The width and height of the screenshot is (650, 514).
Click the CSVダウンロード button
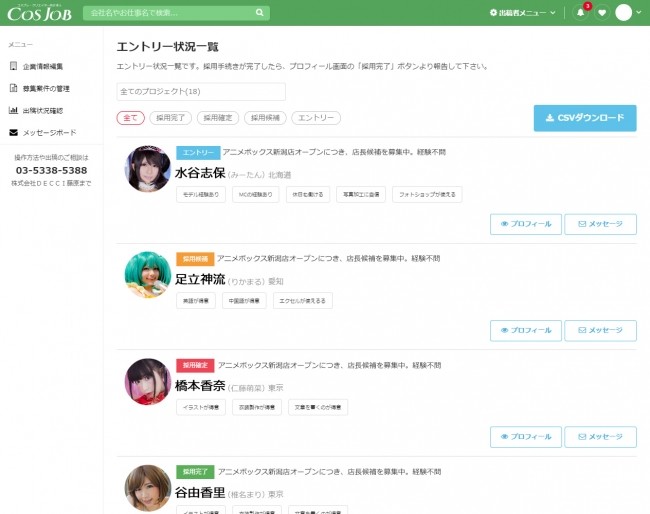pyautogui.click(x=584, y=118)
